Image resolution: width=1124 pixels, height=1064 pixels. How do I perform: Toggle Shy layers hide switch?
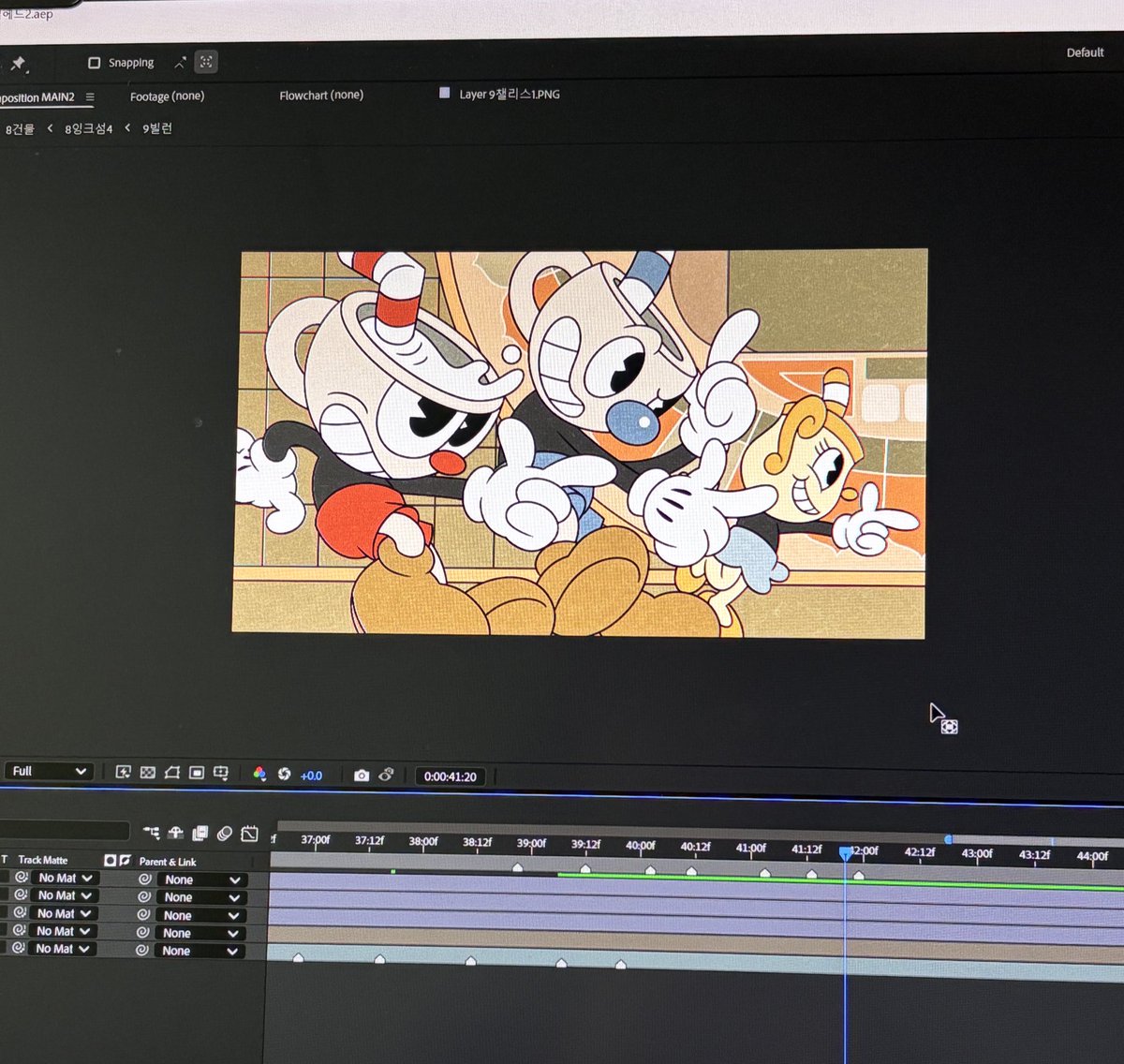click(176, 833)
